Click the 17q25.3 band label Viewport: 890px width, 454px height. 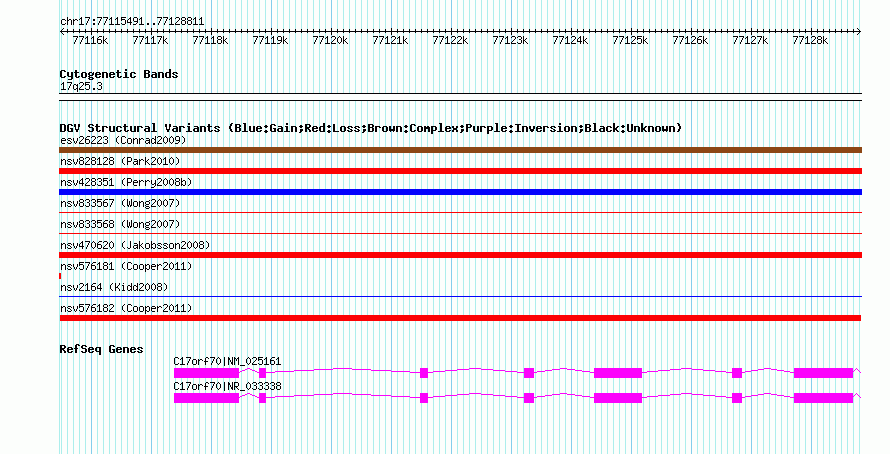click(81, 87)
